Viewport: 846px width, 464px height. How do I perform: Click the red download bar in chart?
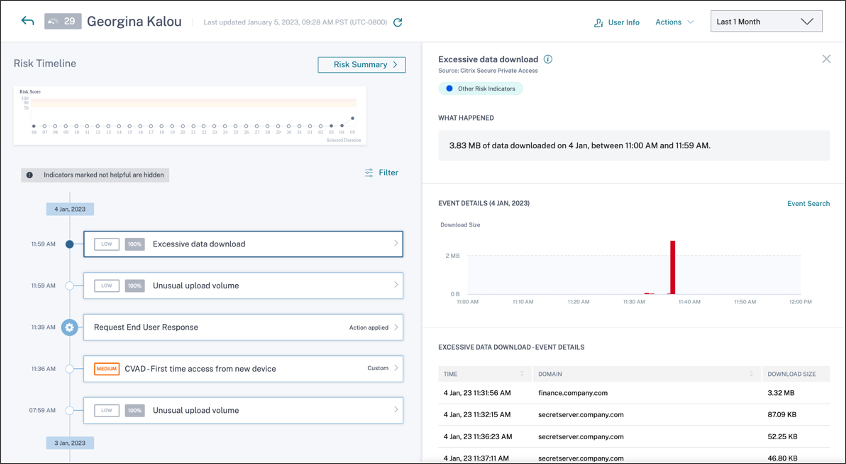[x=673, y=267]
